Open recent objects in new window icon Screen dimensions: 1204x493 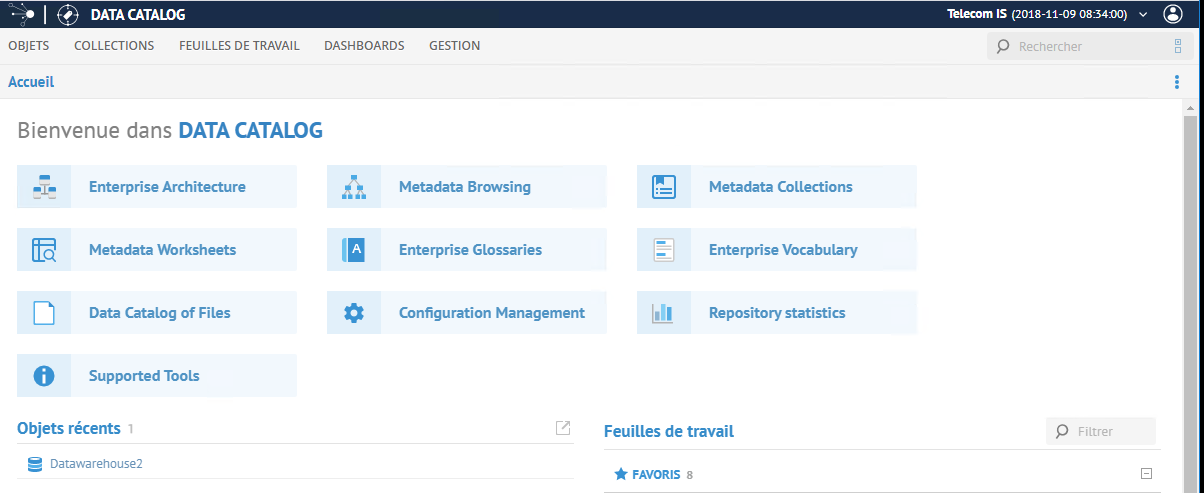563,428
